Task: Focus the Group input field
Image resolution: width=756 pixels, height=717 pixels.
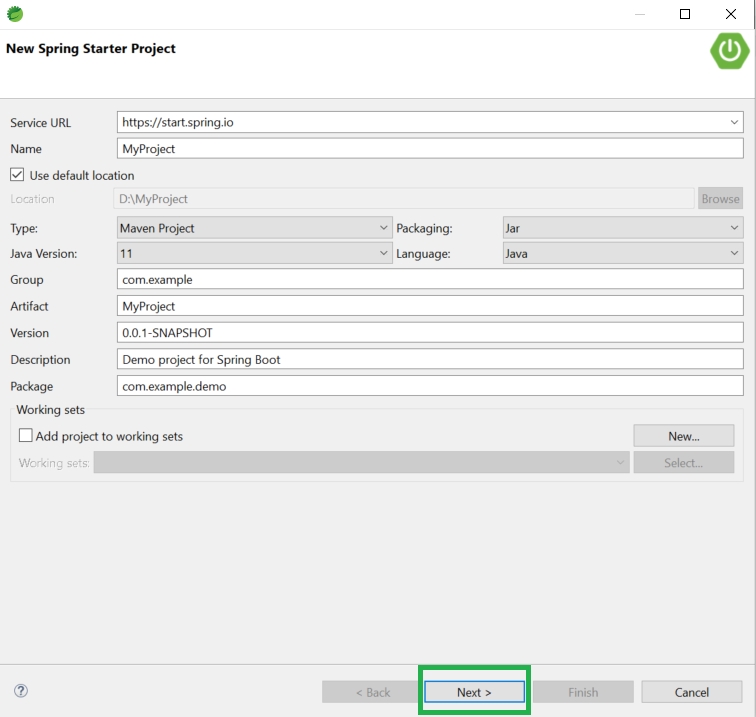Action: pos(430,280)
